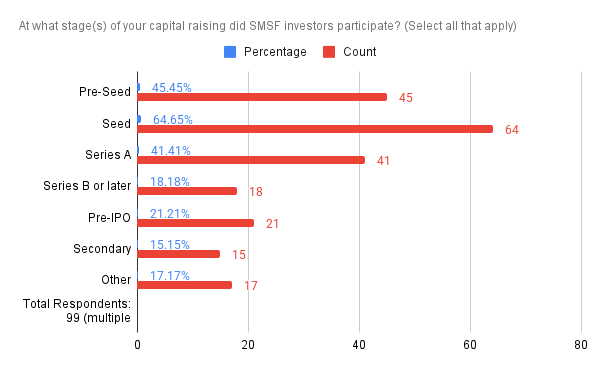Click the Secondary red count bar
Screen dimensions: 600x371
click(x=179, y=254)
